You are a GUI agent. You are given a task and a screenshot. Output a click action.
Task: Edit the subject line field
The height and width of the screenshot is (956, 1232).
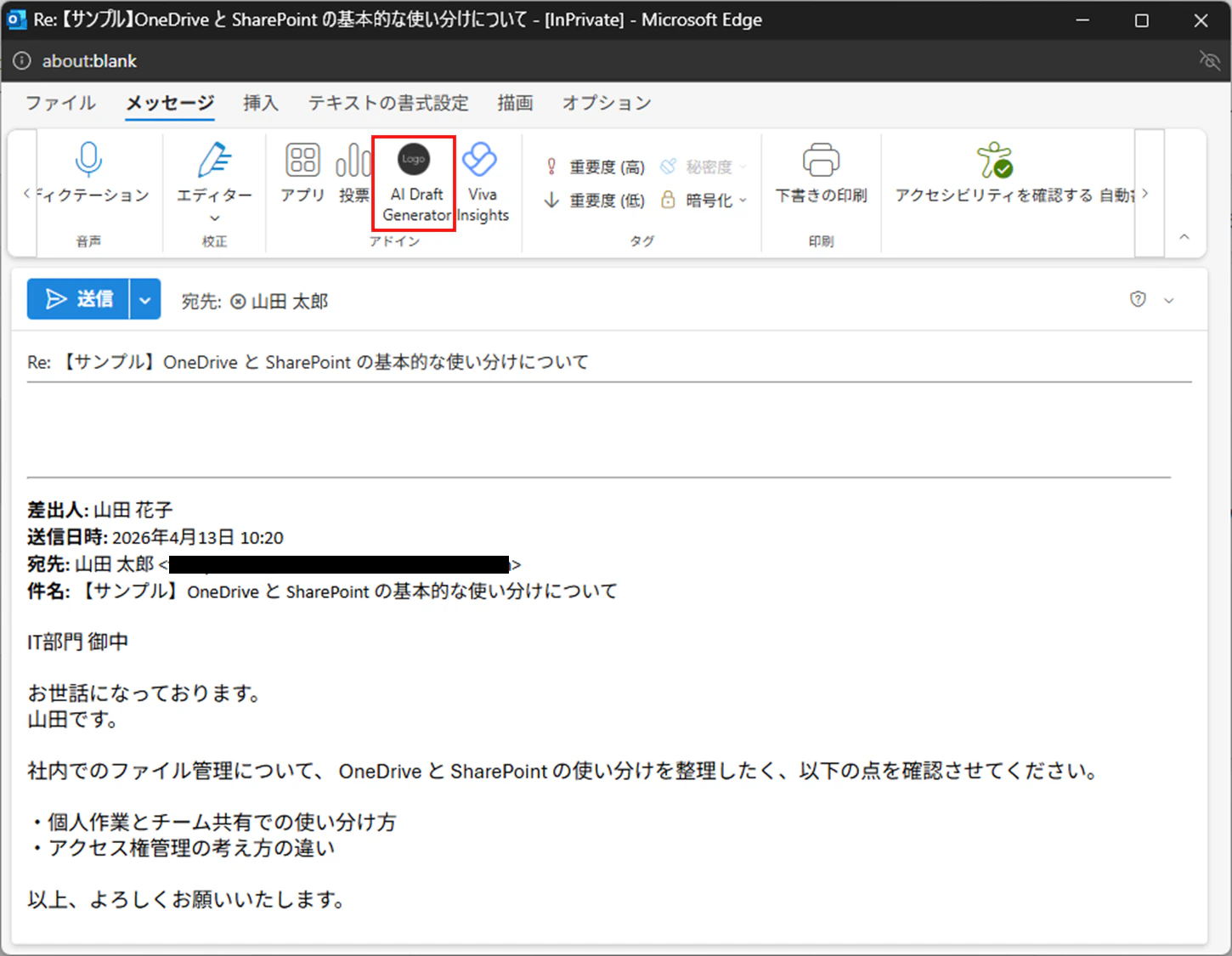[x=609, y=363]
